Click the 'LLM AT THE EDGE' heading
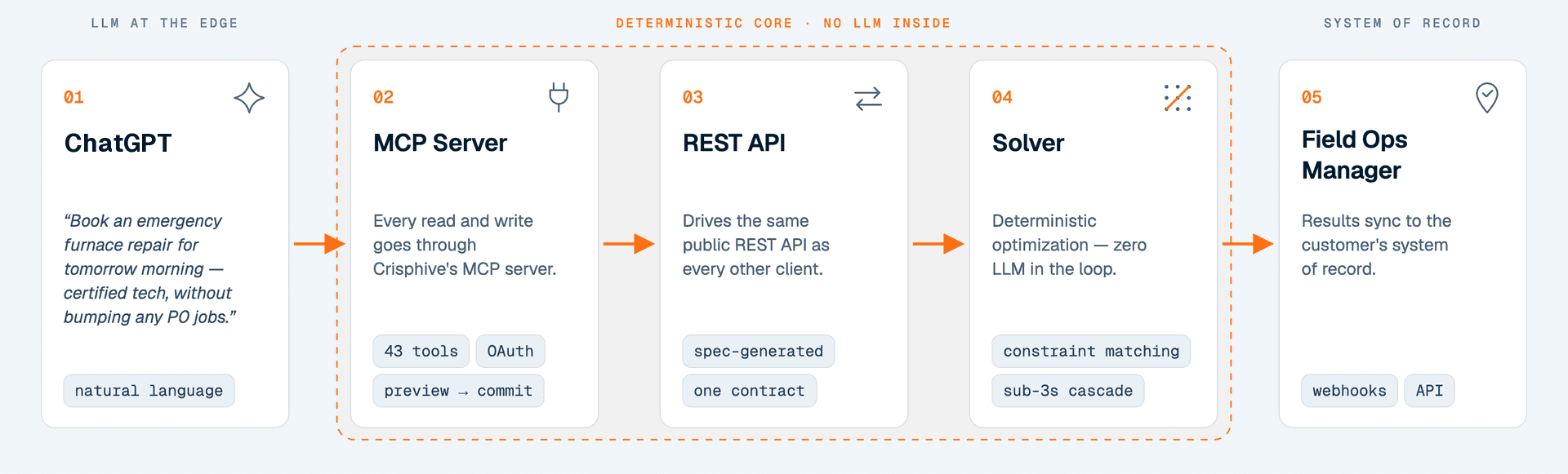1568x474 pixels. tap(164, 23)
